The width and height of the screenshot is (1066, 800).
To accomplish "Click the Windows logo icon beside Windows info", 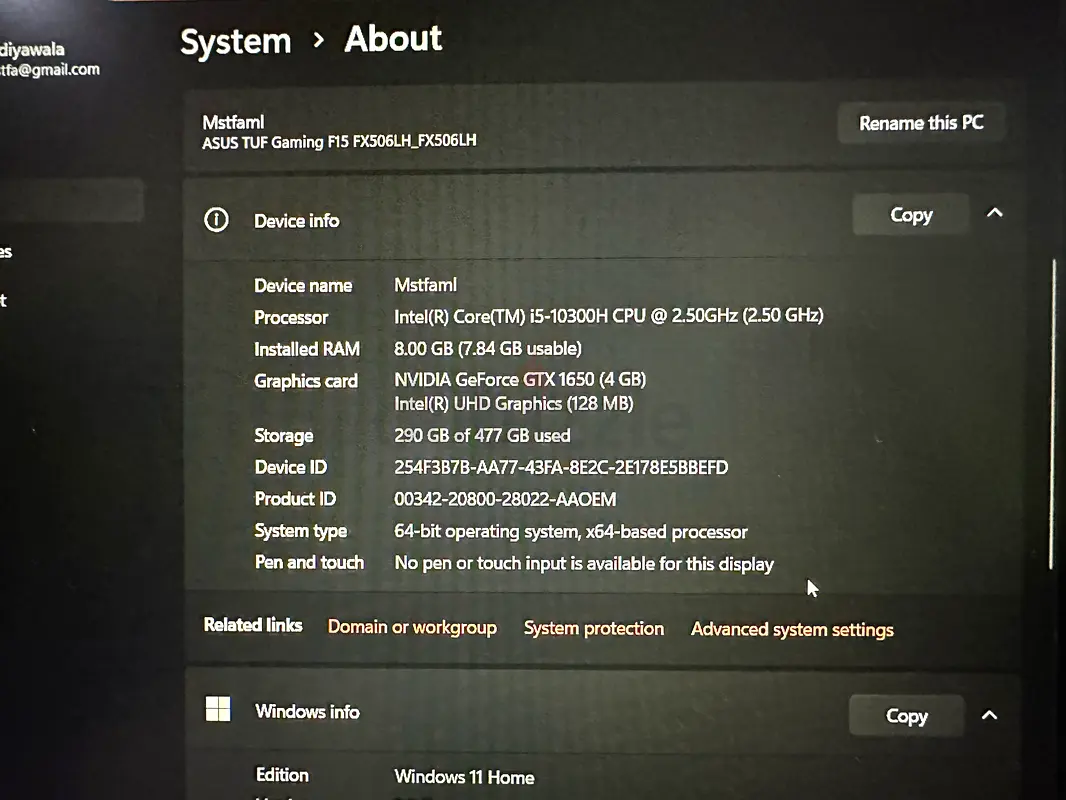I will tap(218, 709).
